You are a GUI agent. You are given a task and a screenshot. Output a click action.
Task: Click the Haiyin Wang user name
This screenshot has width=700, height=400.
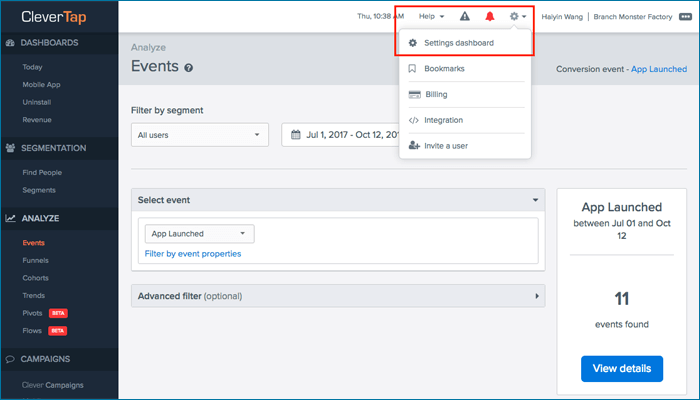(562, 17)
